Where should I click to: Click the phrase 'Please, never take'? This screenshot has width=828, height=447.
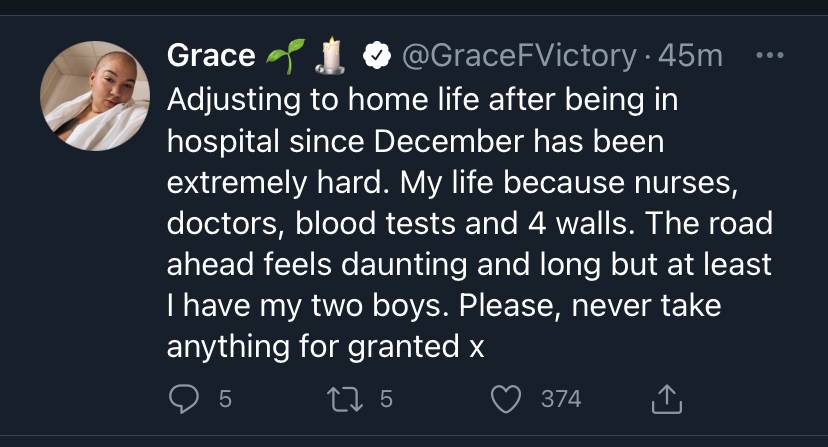click(590, 305)
